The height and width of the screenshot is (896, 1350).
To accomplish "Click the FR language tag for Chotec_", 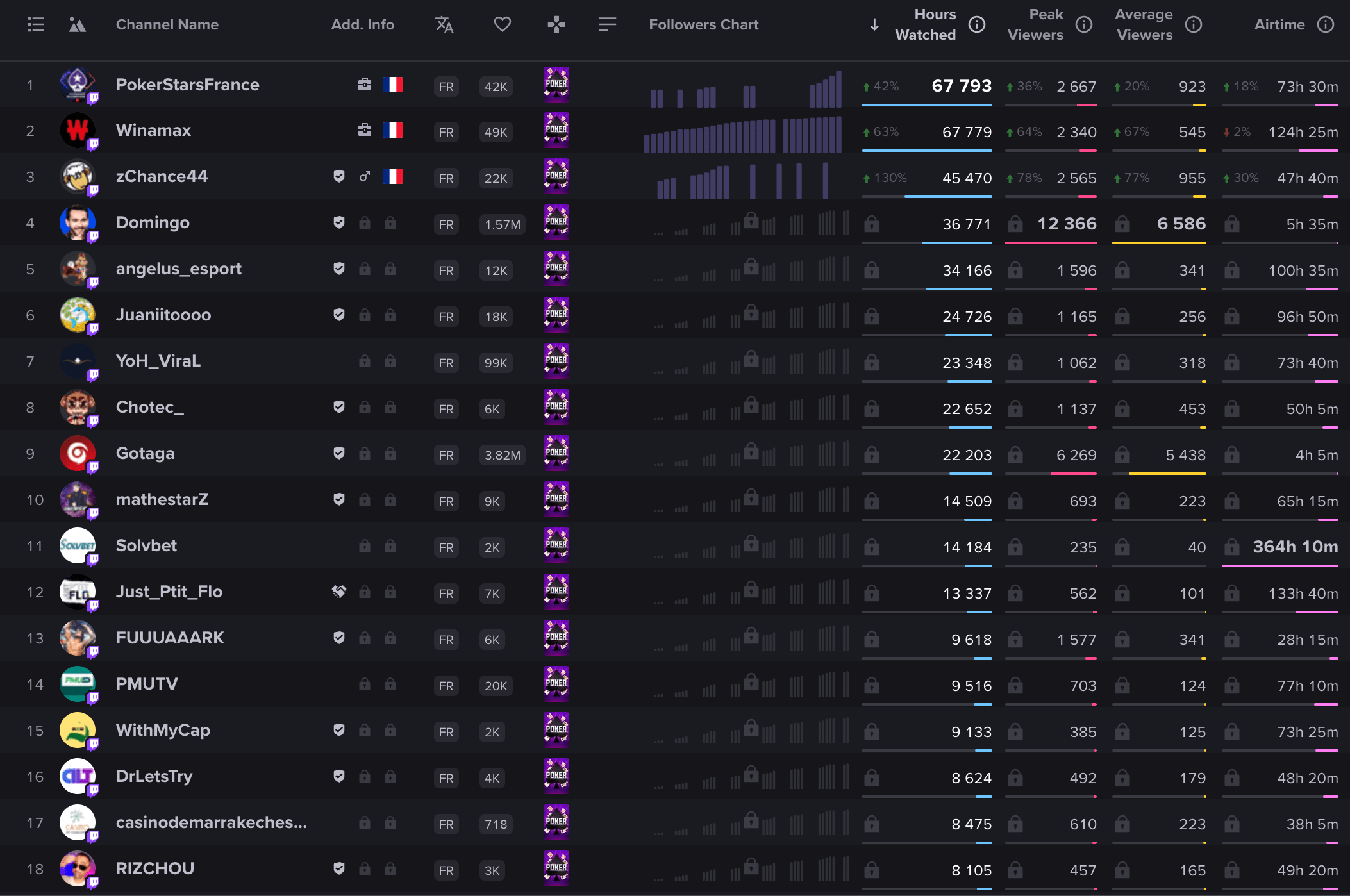I will pos(446,409).
